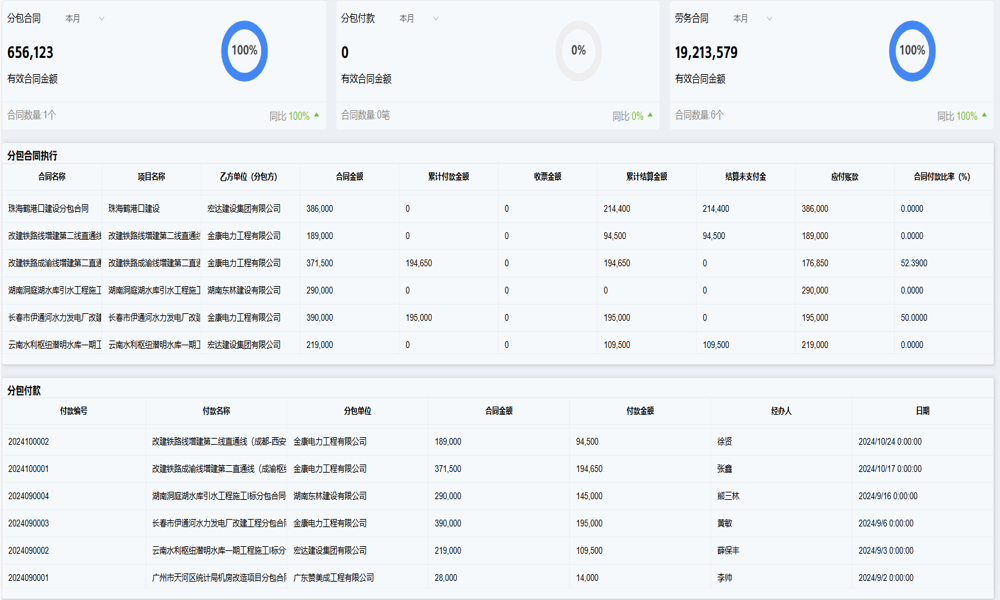Click the 分包合同 100% donut chart
Image resolution: width=1000 pixels, height=600 pixels.
pyautogui.click(x=244, y=51)
